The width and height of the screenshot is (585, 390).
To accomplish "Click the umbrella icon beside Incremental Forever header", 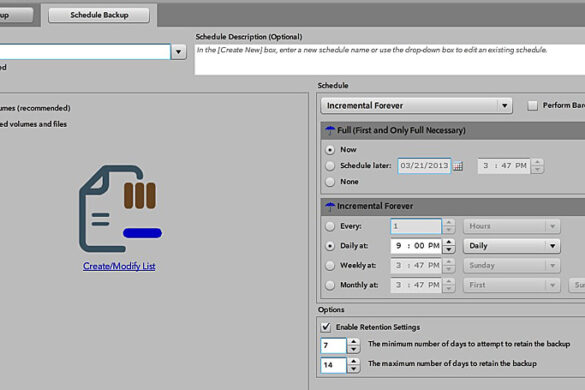I will (330, 206).
